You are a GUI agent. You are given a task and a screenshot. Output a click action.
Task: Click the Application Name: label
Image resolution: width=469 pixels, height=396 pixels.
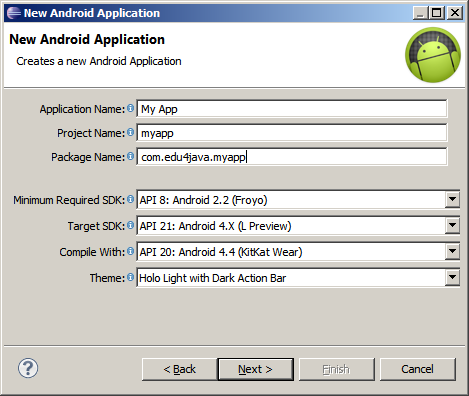click(x=82, y=109)
